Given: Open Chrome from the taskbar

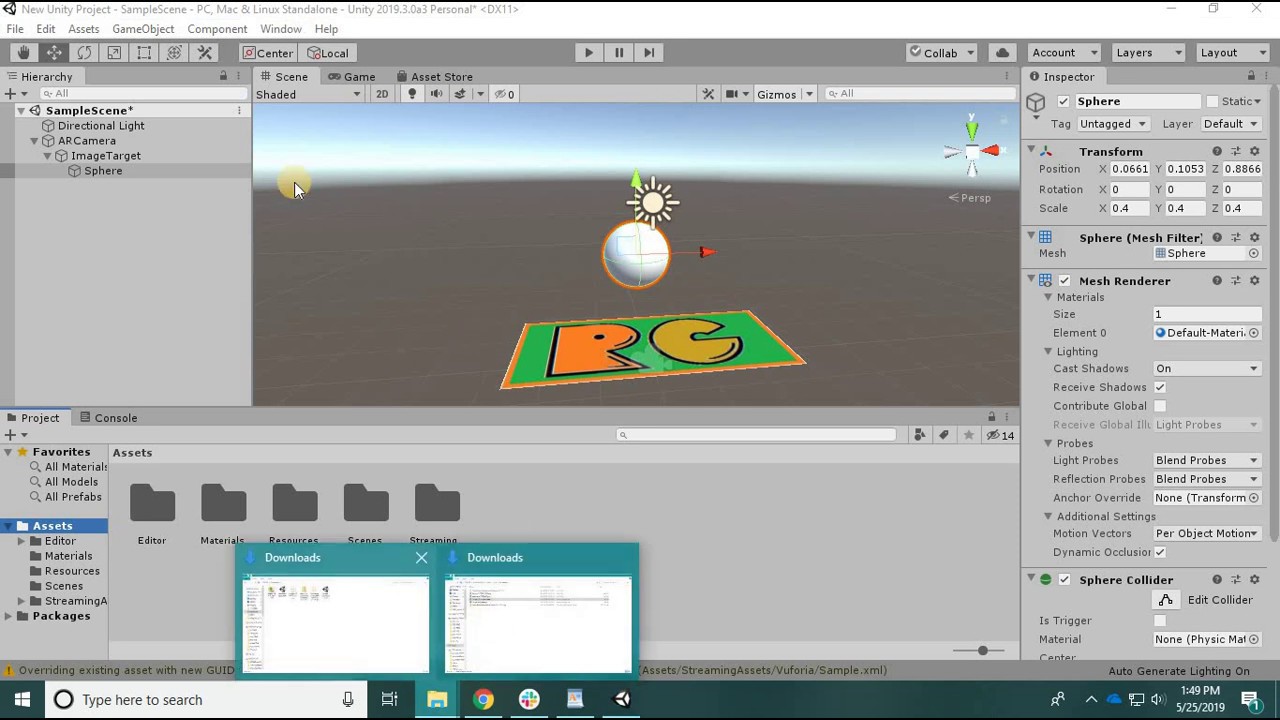Looking at the screenshot, I should (x=483, y=700).
